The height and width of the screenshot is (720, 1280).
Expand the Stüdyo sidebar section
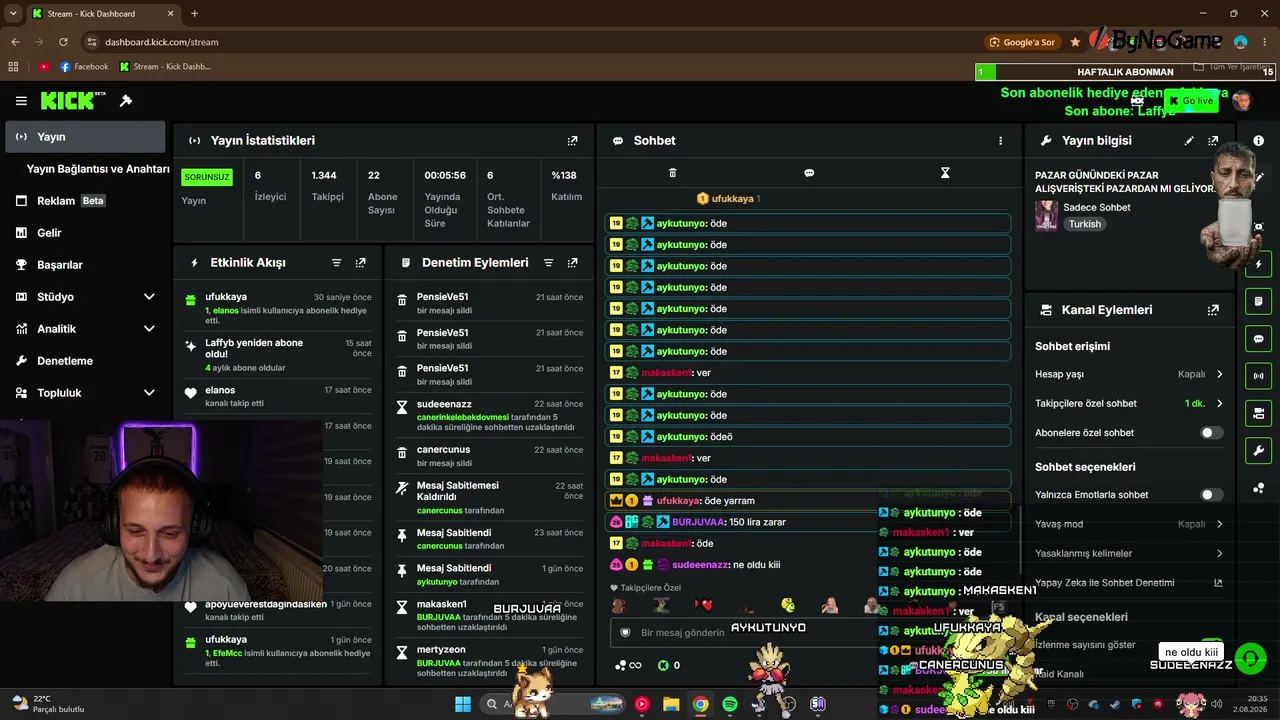(x=149, y=297)
